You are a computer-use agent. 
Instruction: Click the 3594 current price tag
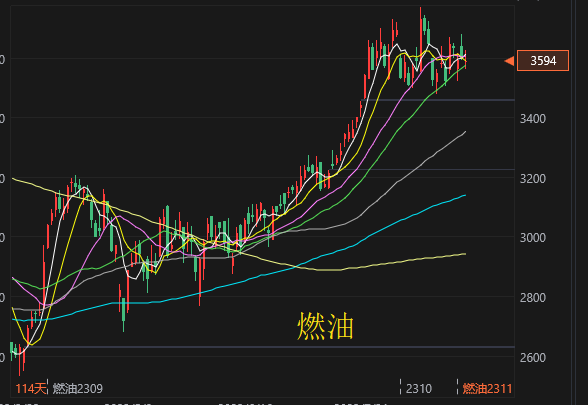(543, 60)
